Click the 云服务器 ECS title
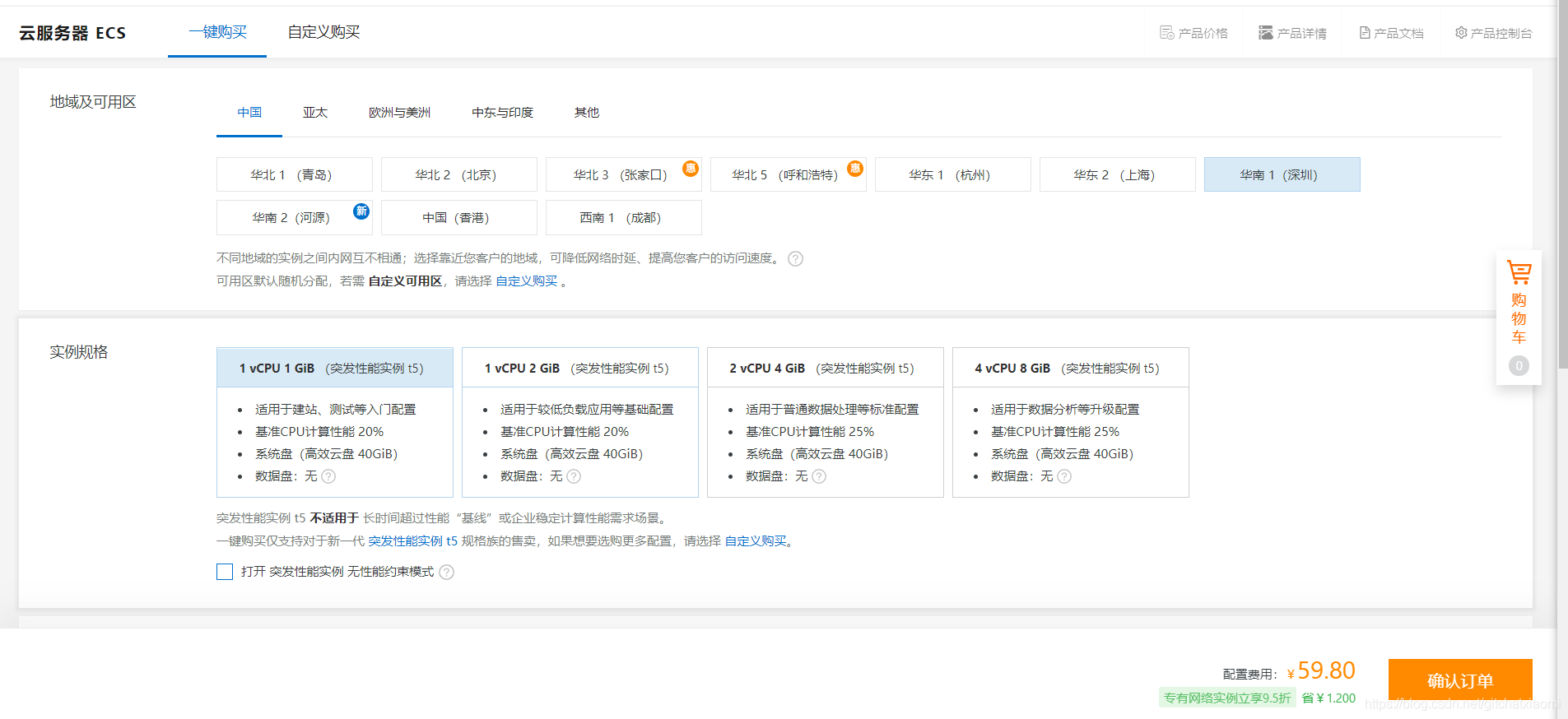Screen dimensions: 1568x719 (72, 33)
